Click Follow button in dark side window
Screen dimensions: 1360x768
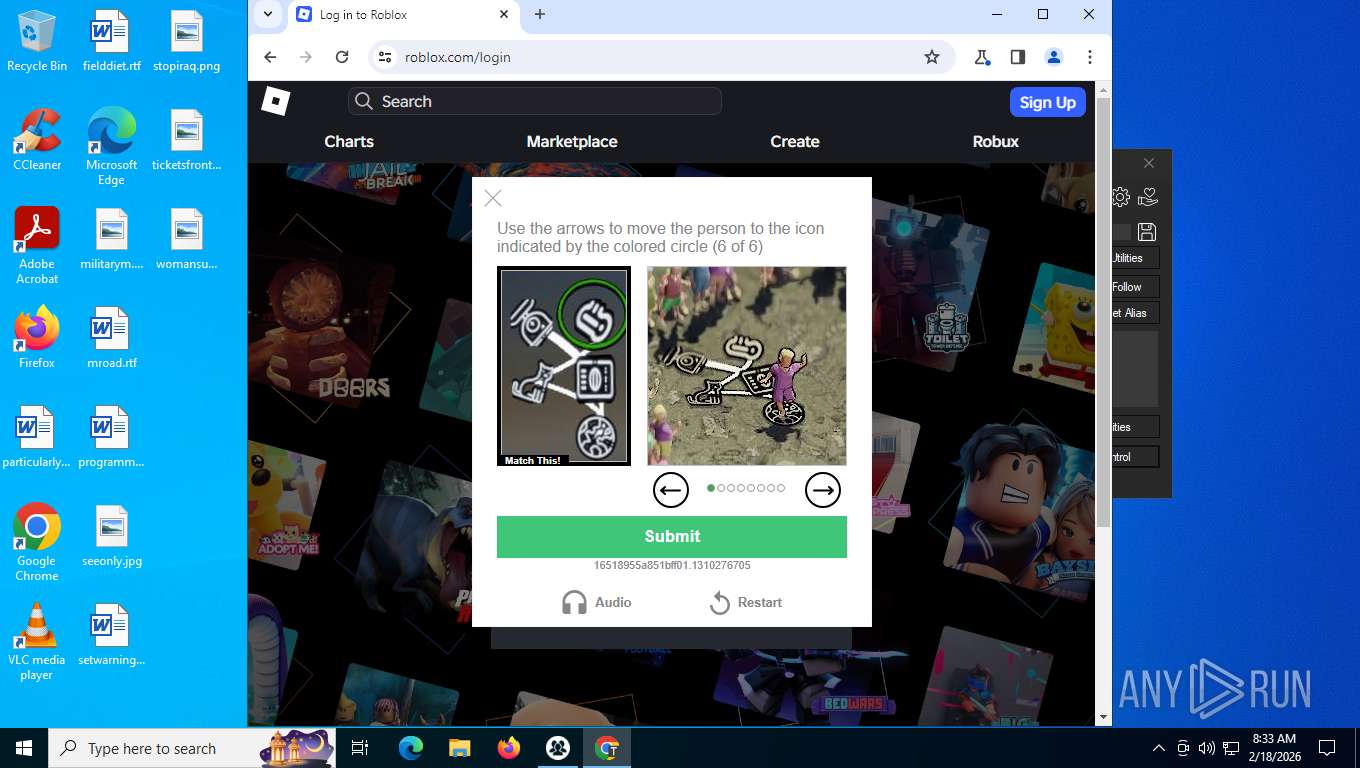point(1135,286)
